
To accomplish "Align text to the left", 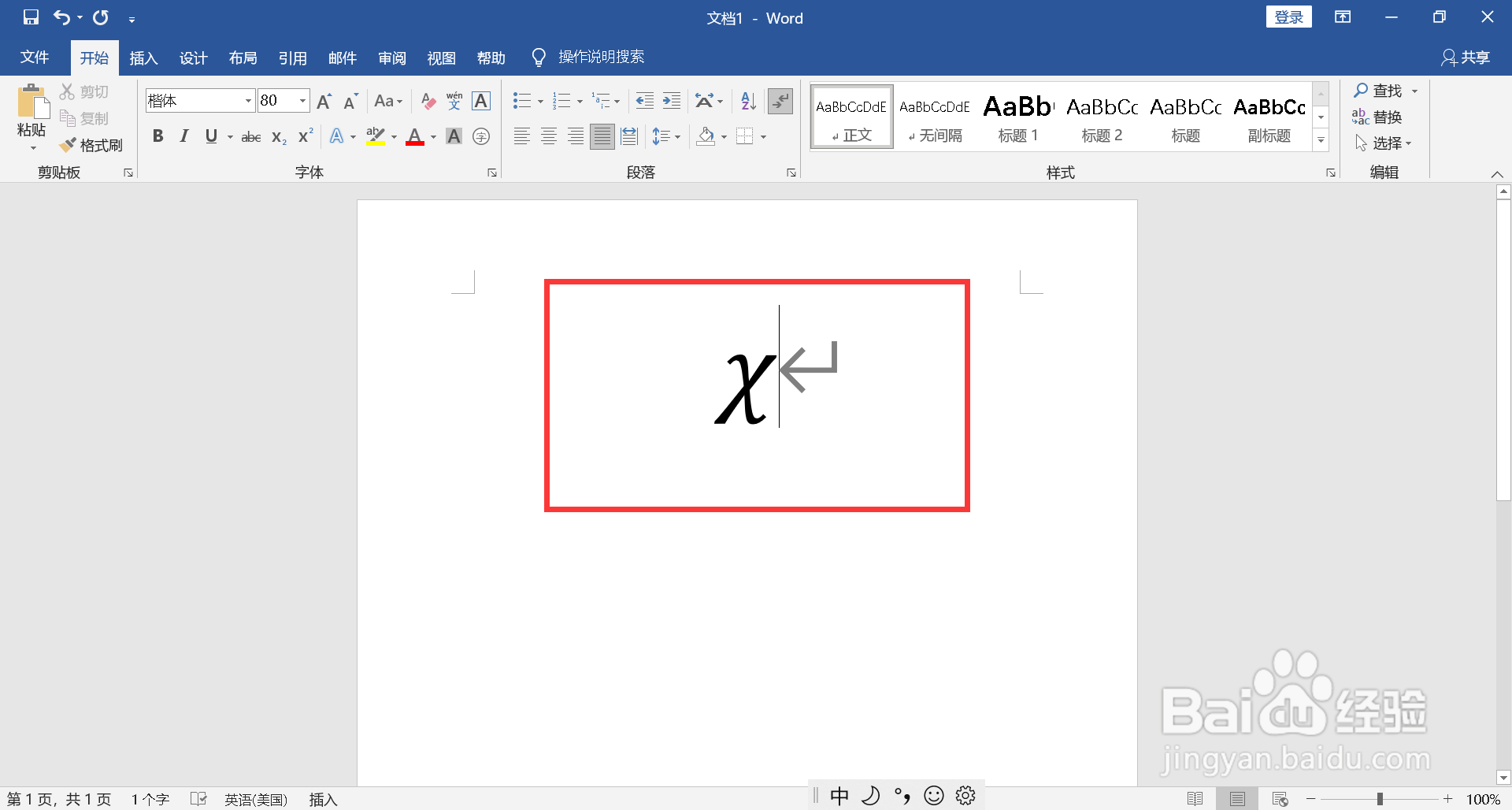I will (x=521, y=136).
